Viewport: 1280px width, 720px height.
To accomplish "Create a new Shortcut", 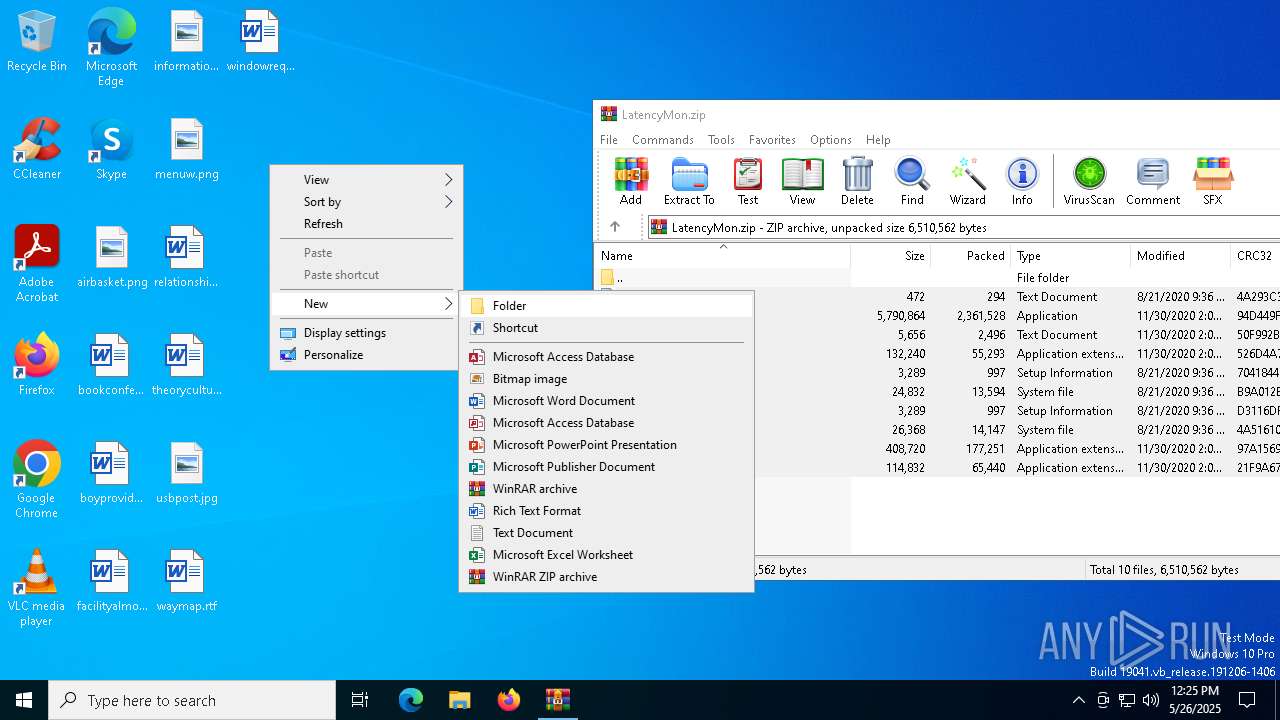I will pos(606,328).
